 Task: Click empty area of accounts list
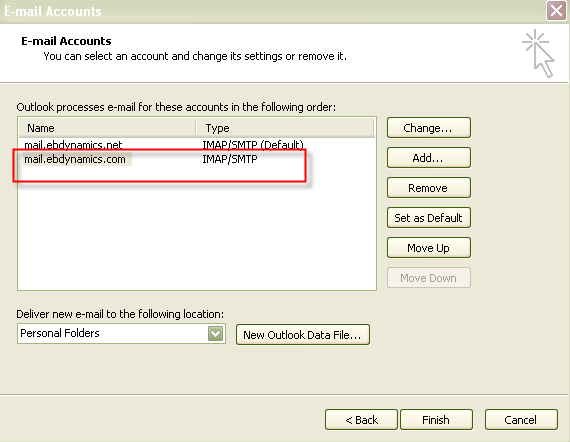196,236
